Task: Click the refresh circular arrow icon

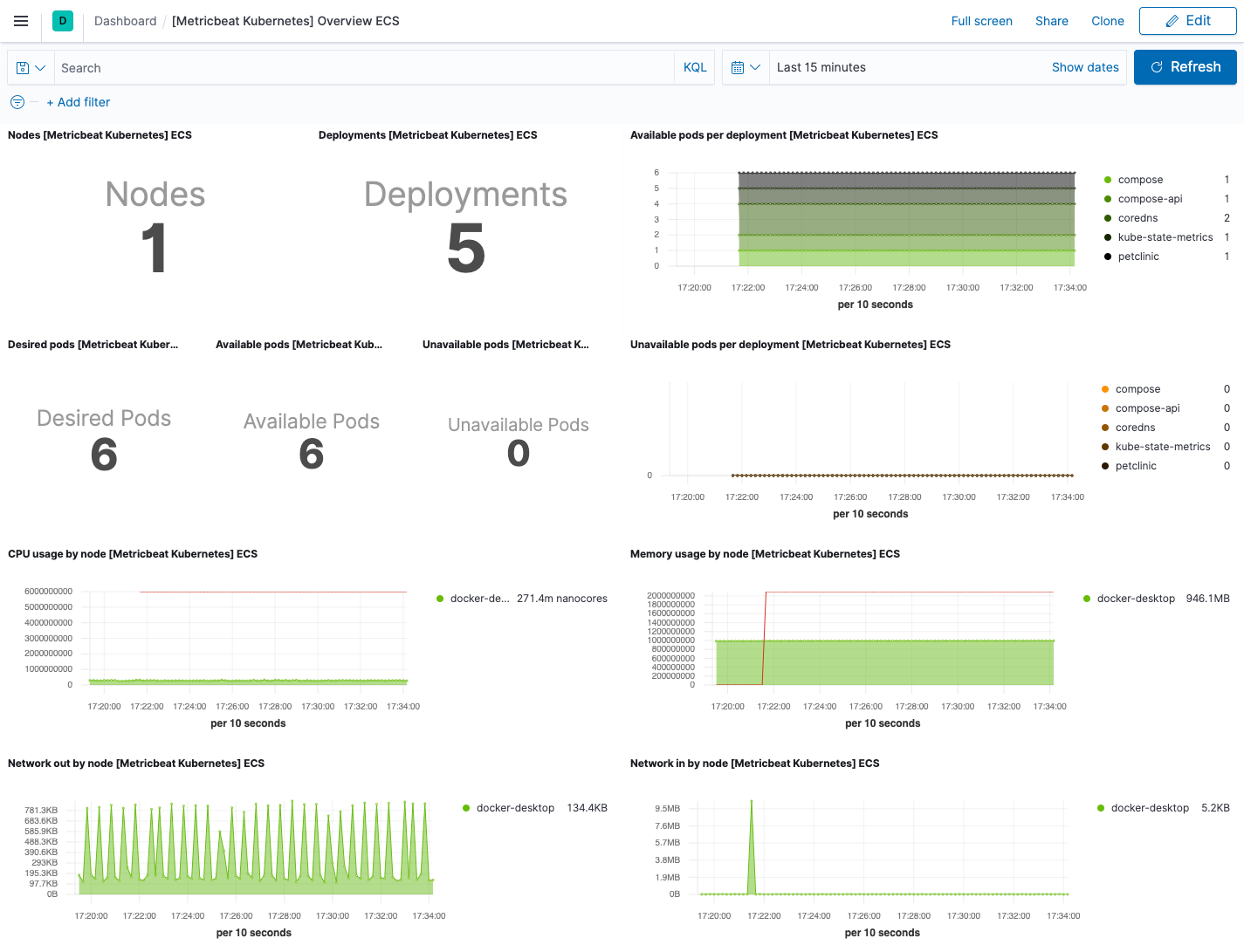Action: 1157,66
